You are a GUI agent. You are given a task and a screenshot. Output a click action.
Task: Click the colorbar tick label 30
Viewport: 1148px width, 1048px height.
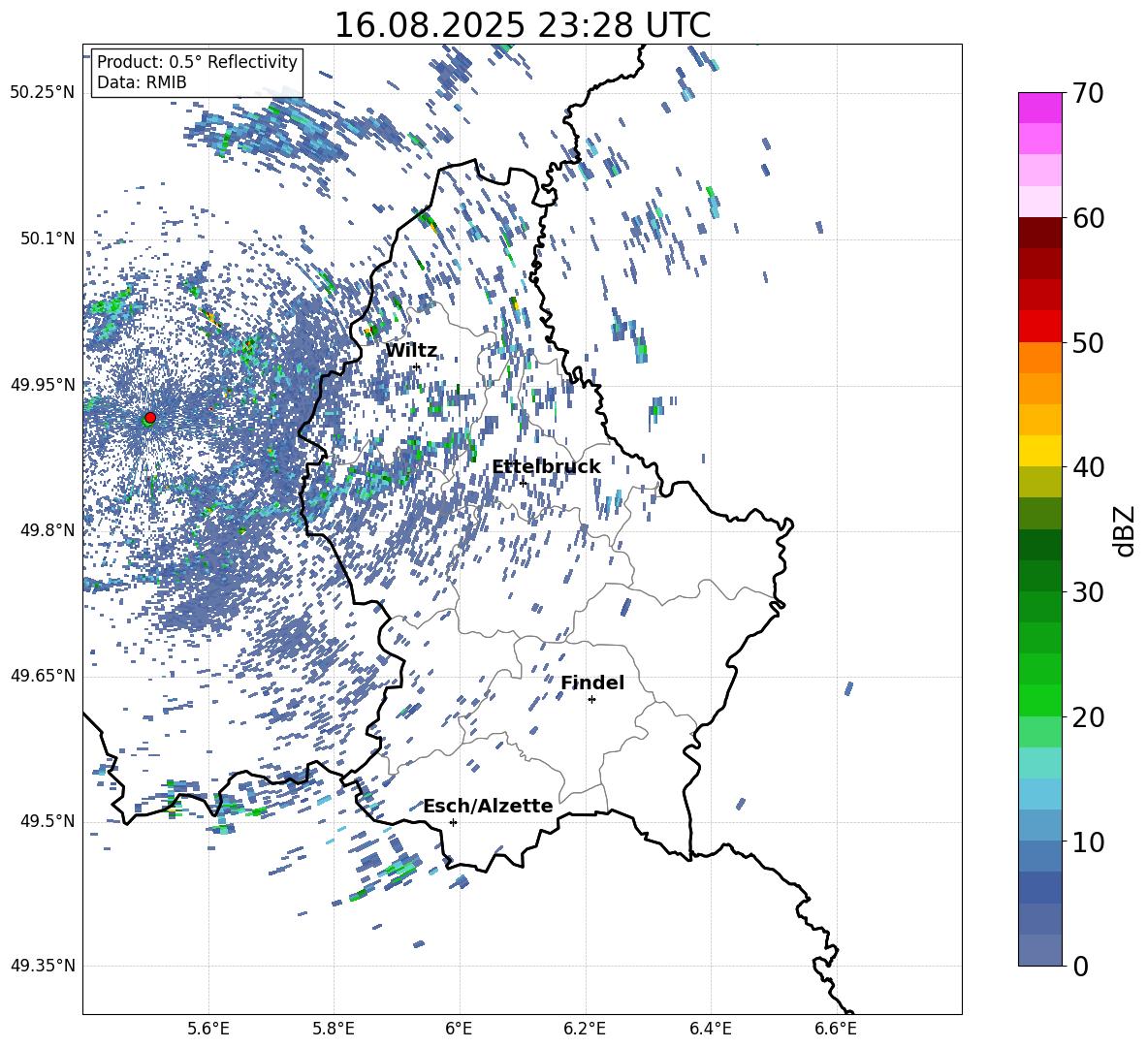pos(1089,591)
